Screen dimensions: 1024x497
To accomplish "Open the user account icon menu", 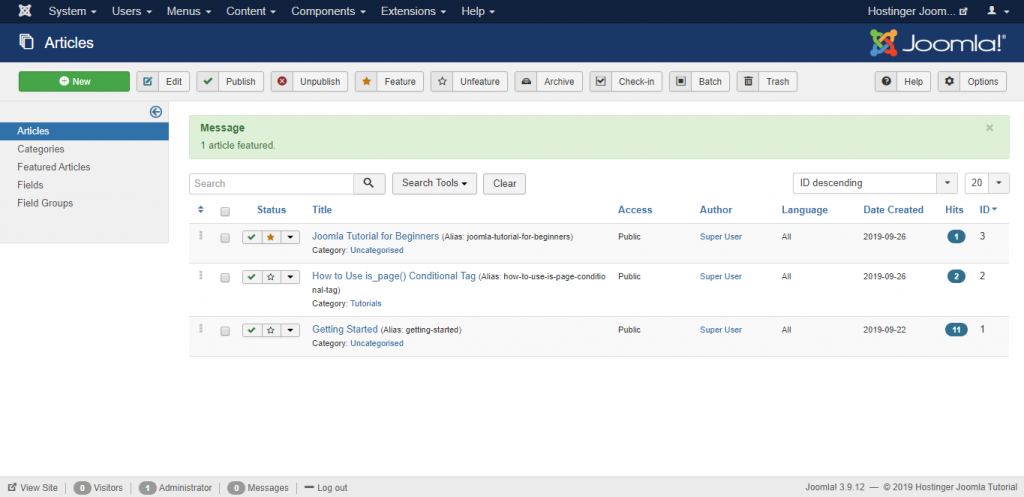I will click(x=996, y=11).
